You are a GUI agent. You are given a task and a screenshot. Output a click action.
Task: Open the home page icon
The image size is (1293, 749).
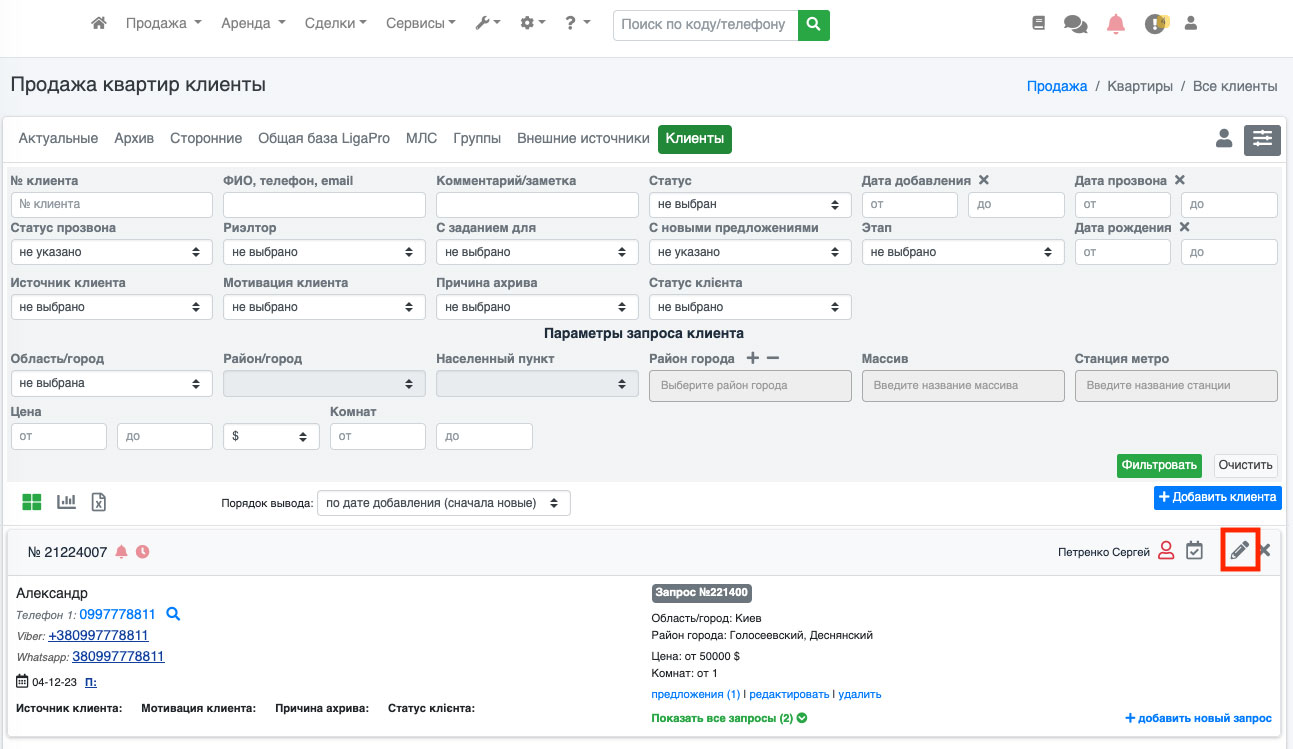(99, 23)
